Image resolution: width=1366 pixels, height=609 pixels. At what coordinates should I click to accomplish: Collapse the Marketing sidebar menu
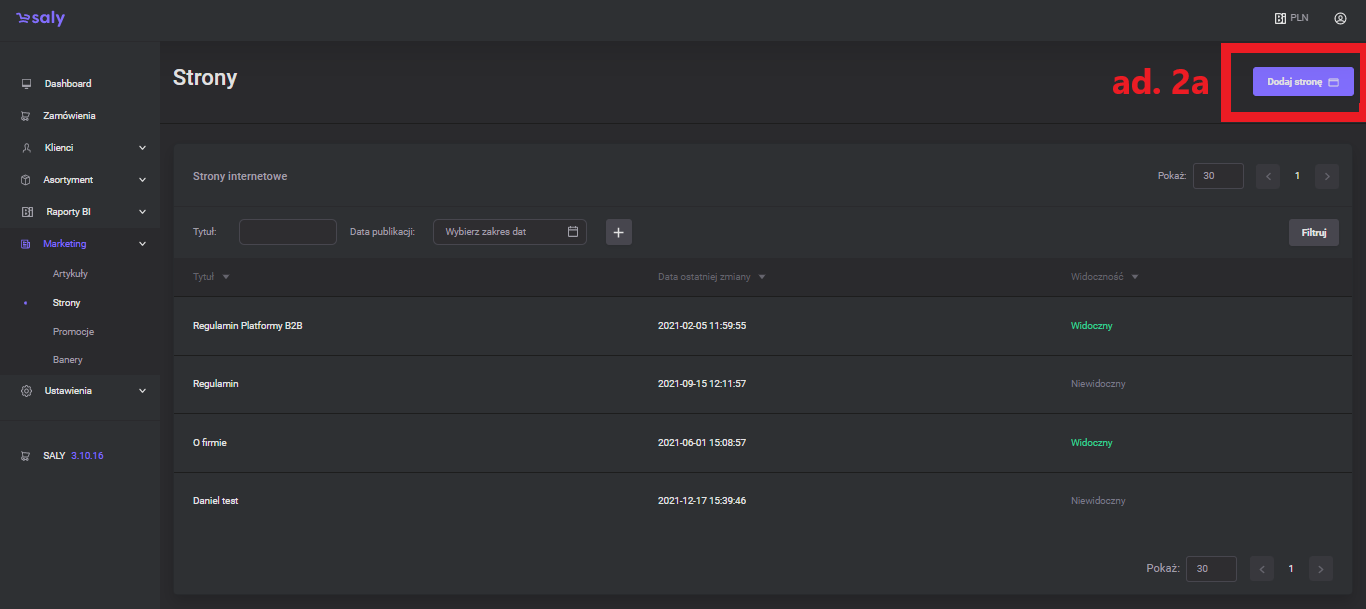tap(142, 244)
